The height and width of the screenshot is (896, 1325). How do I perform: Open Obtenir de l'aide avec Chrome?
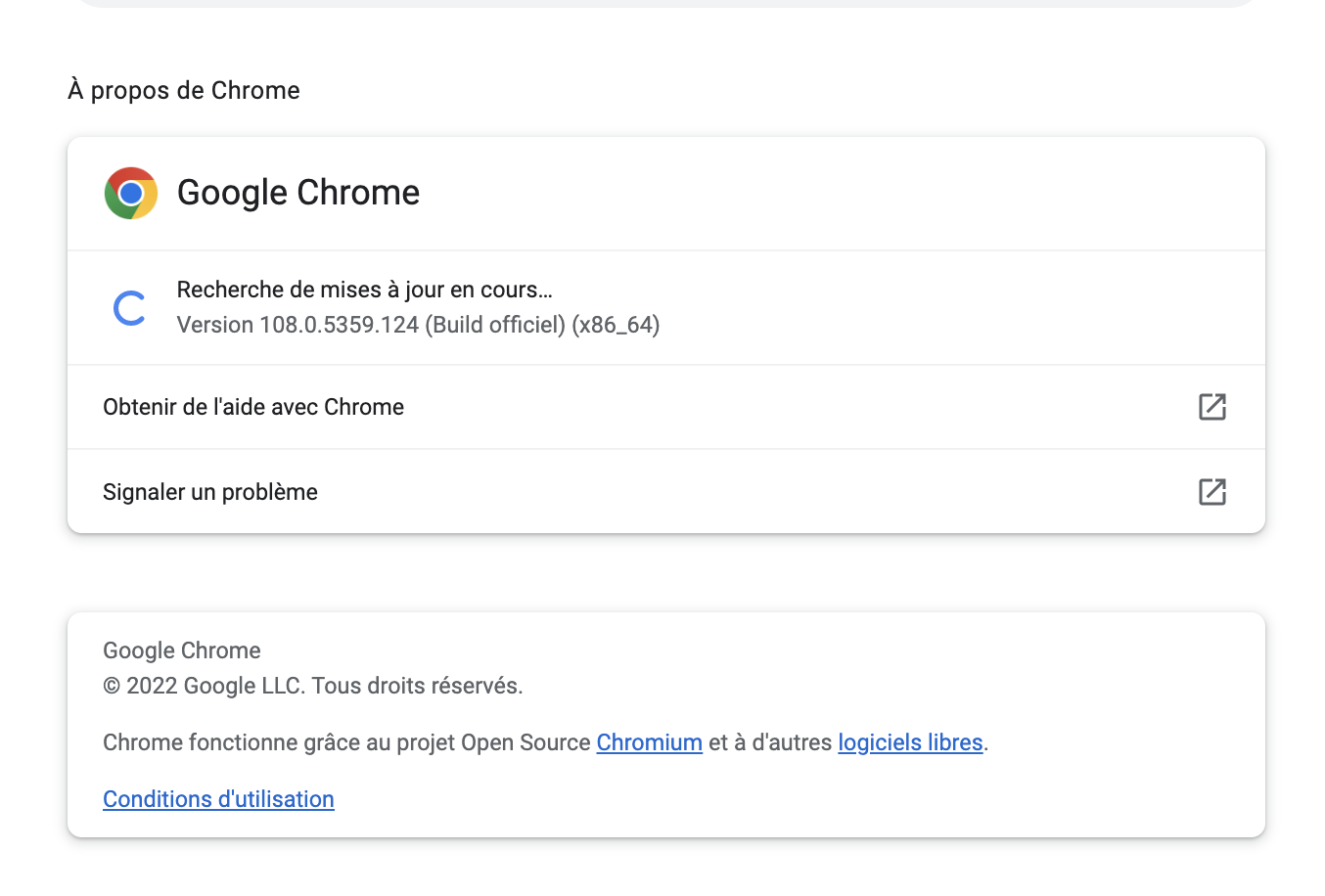coord(253,407)
